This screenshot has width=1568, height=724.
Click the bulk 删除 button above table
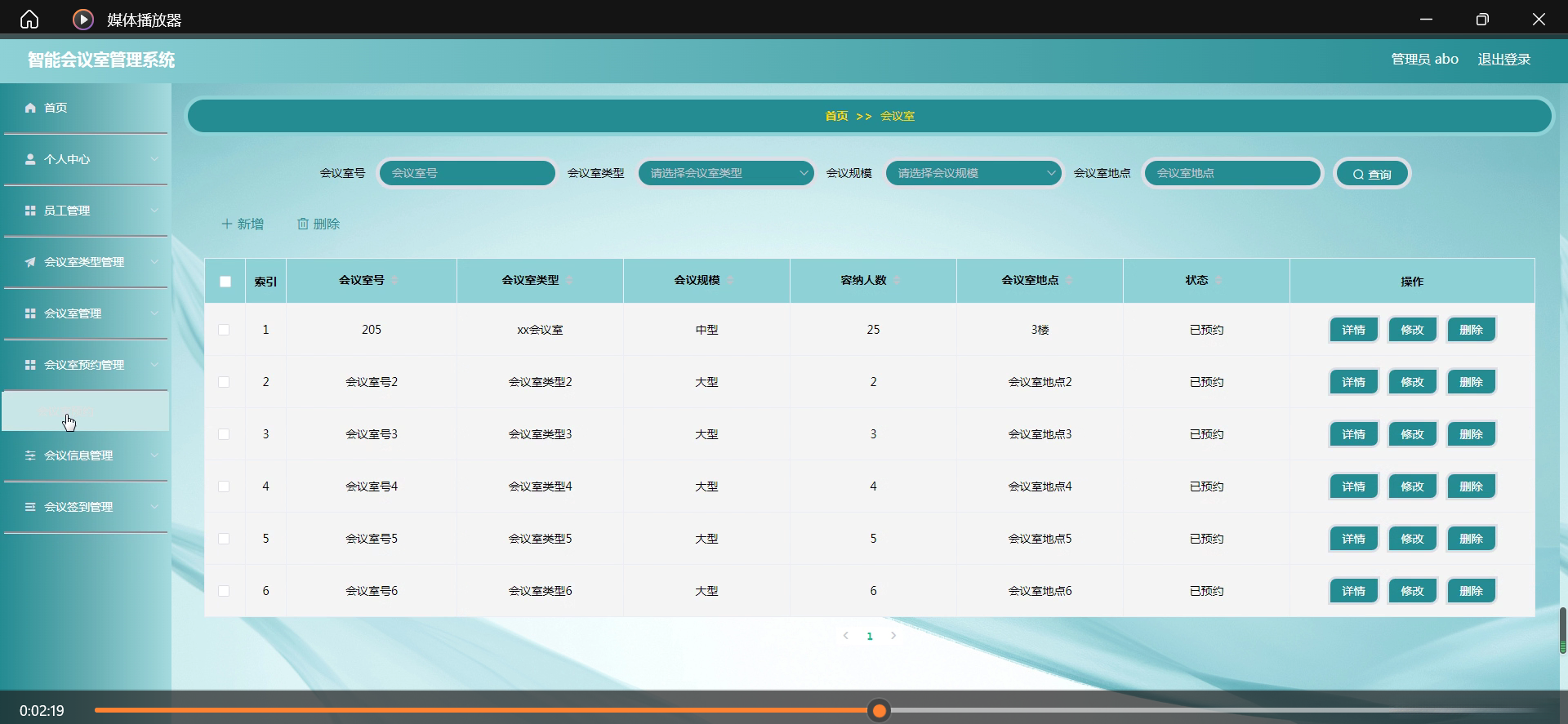pos(318,224)
